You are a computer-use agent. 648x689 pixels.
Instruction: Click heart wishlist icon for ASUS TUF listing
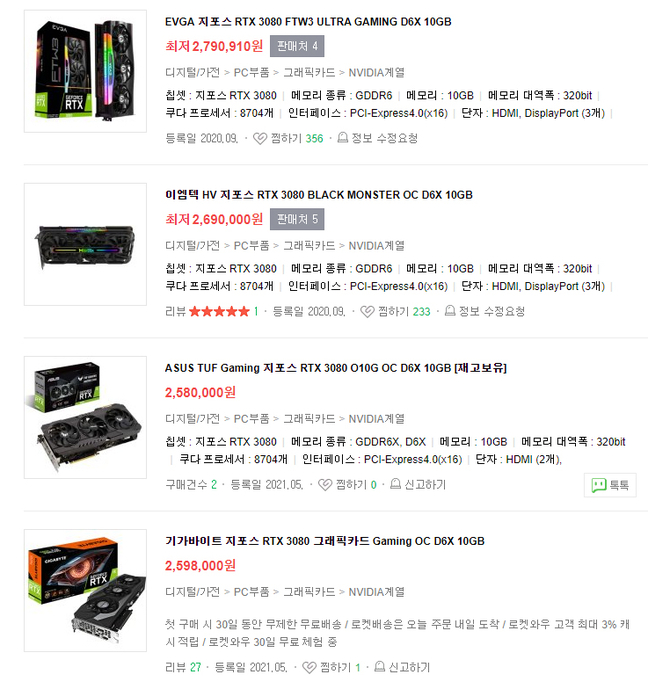tap(325, 485)
